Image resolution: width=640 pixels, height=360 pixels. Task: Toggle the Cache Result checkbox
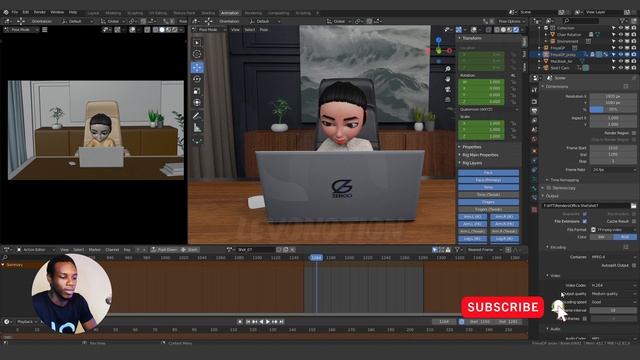coord(634,221)
